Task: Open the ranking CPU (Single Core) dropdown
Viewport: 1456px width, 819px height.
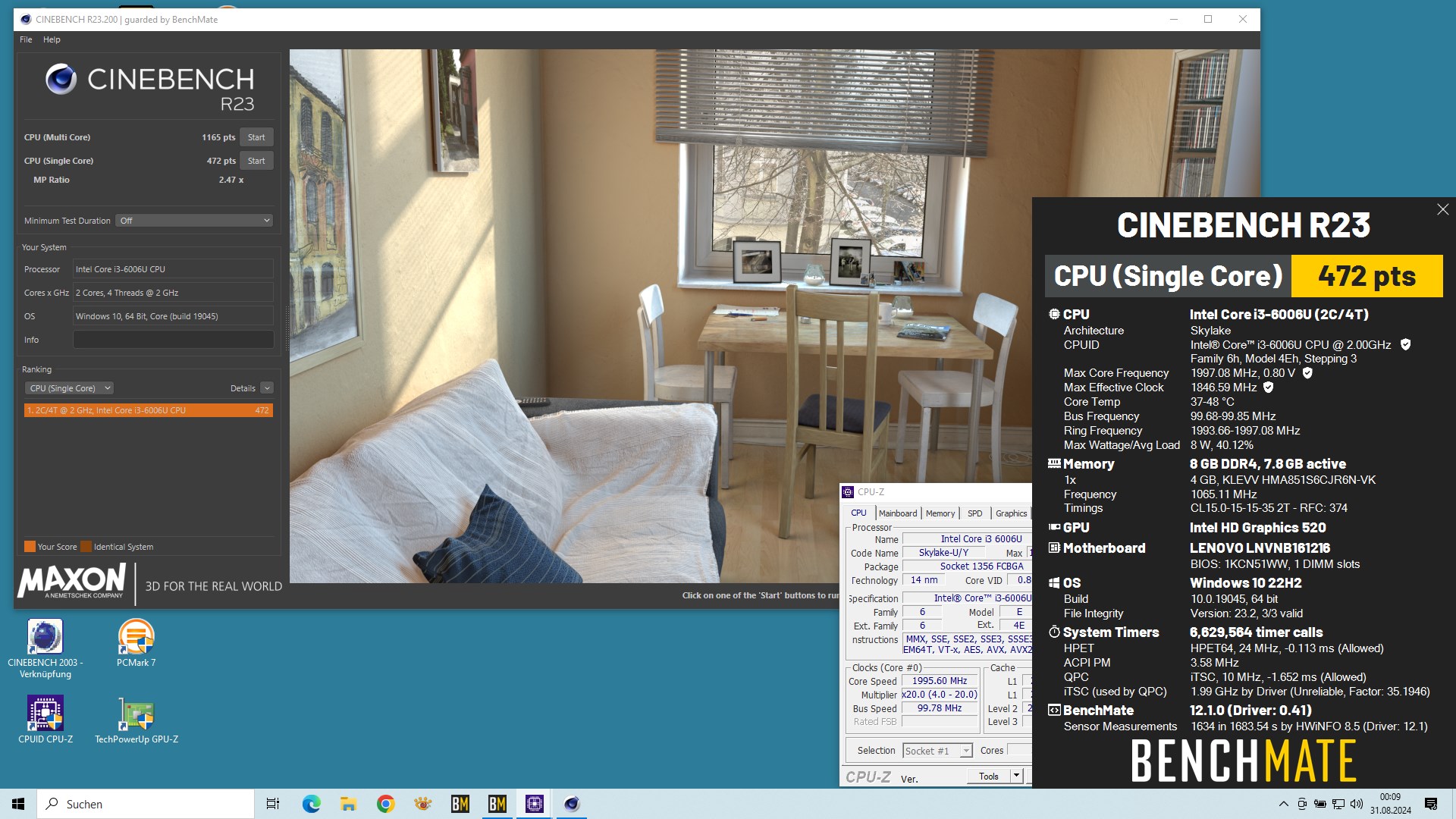Action: [69, 388]
